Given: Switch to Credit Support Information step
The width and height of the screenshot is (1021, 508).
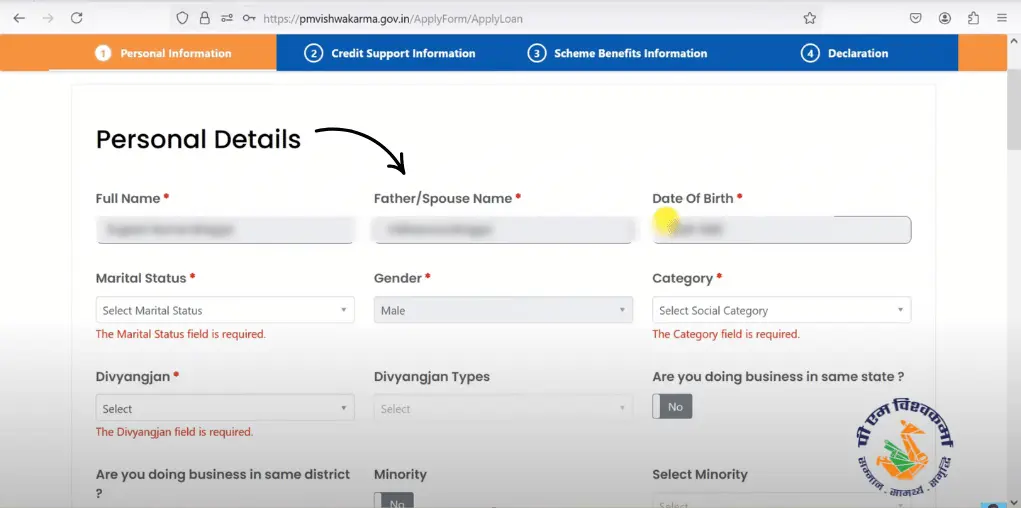Looking at the screenshot, I should point(390,53).
